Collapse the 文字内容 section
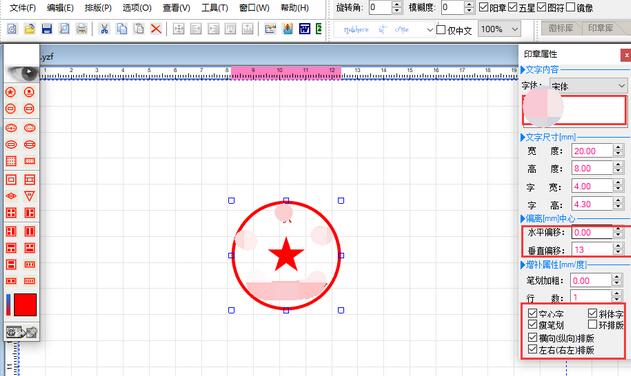The width and height of the screenshot is (631, 376). tap(523, 70)
